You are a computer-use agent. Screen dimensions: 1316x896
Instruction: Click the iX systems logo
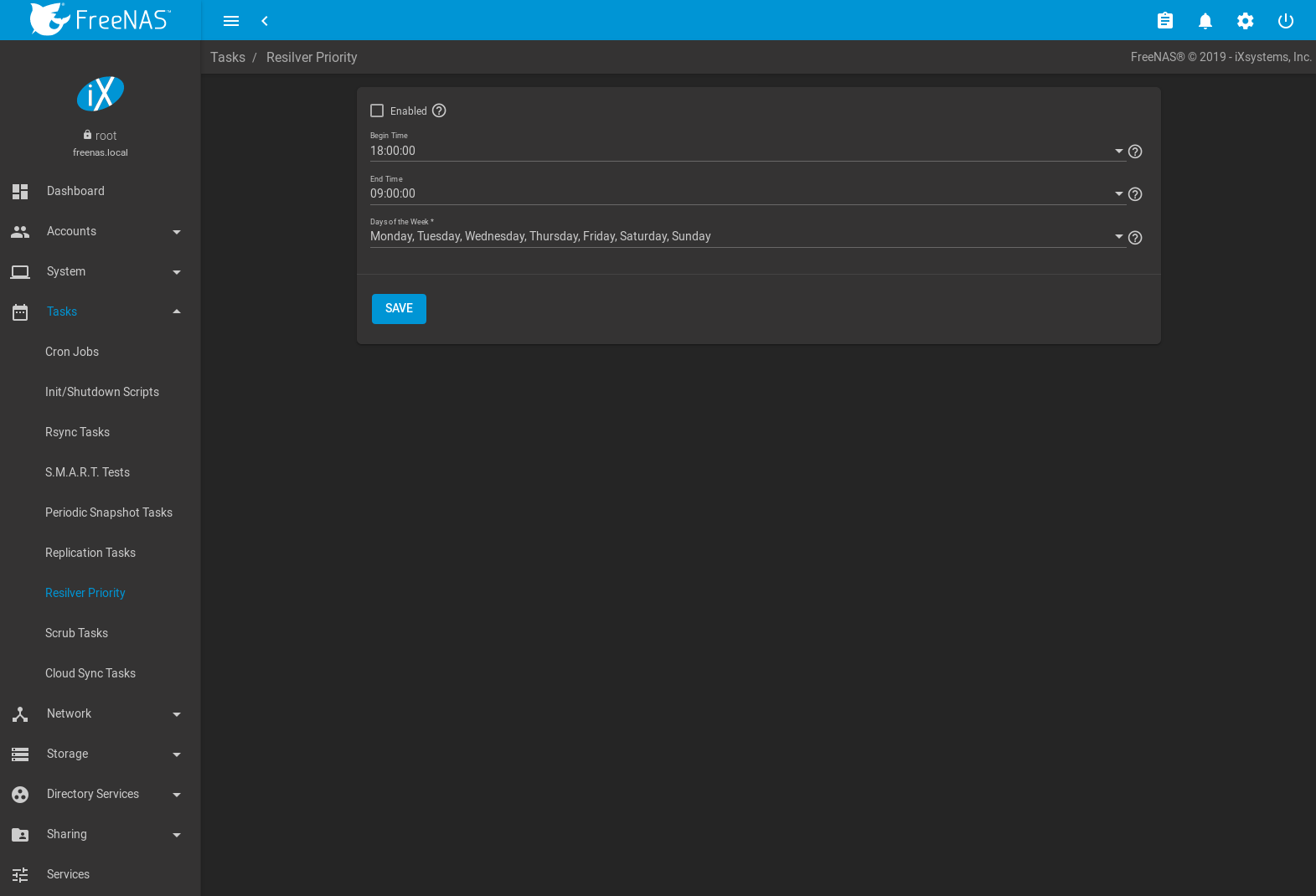pyautogui.click(x=101, y=94)
